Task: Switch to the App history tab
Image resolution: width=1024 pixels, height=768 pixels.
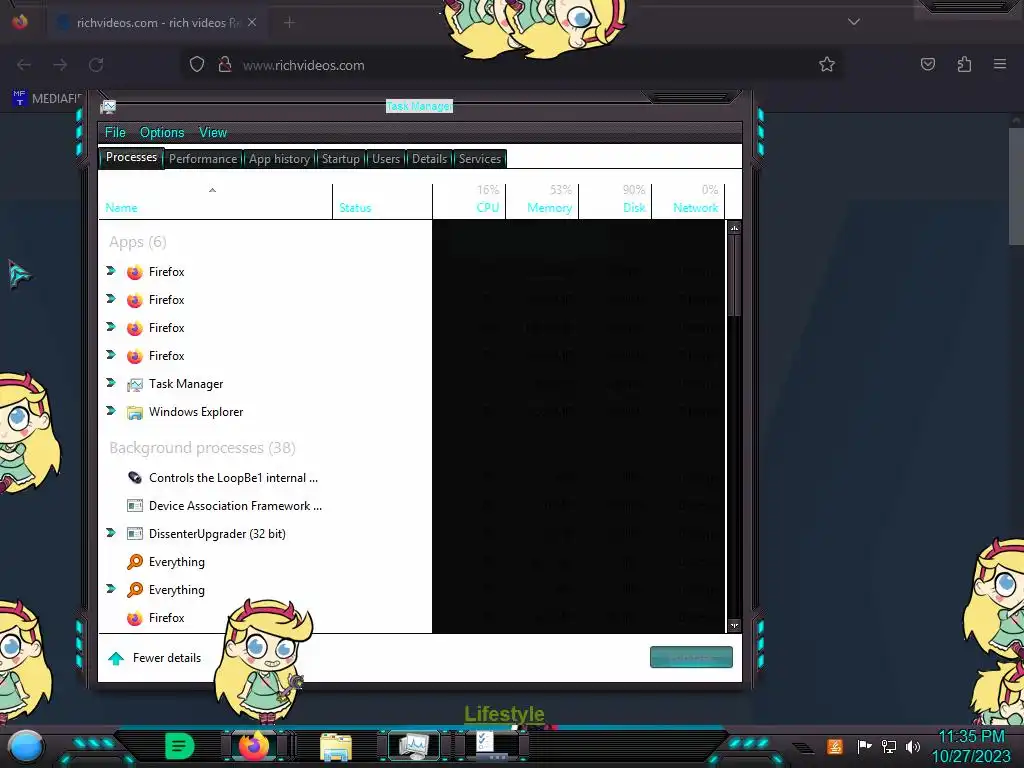Action: [x=279, y=159]
